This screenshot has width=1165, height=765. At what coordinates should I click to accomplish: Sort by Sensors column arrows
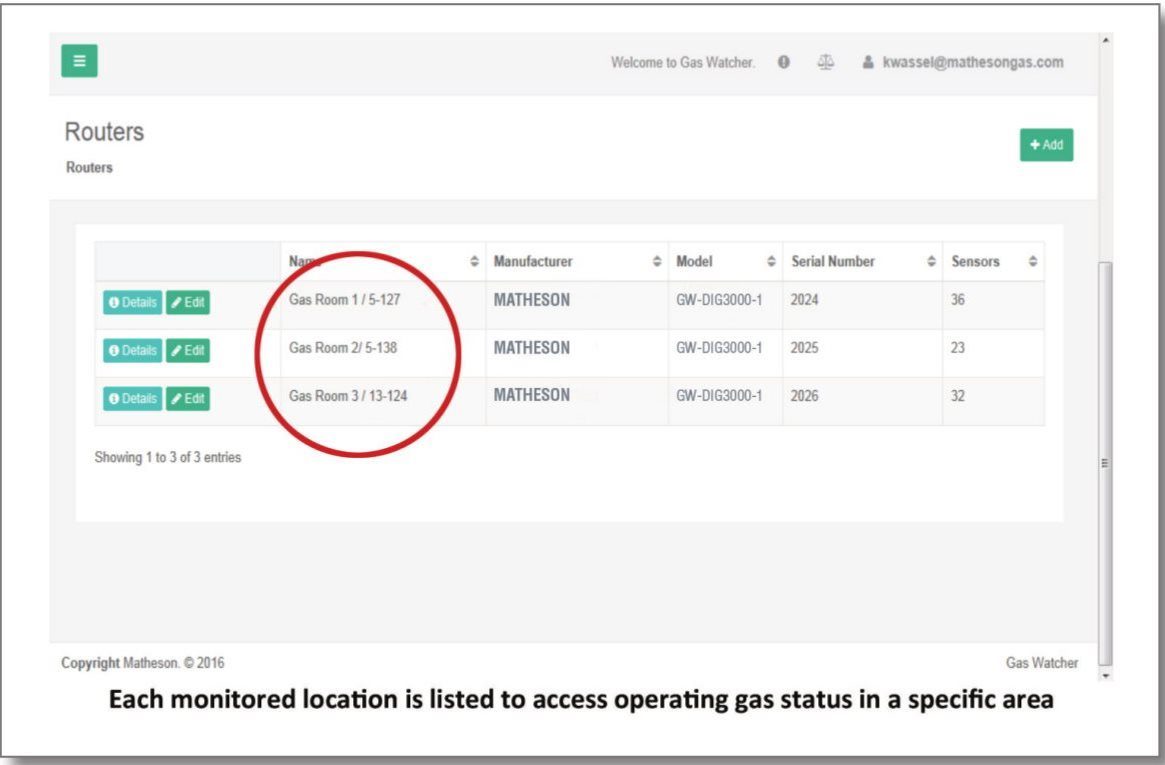point(1032,262)
